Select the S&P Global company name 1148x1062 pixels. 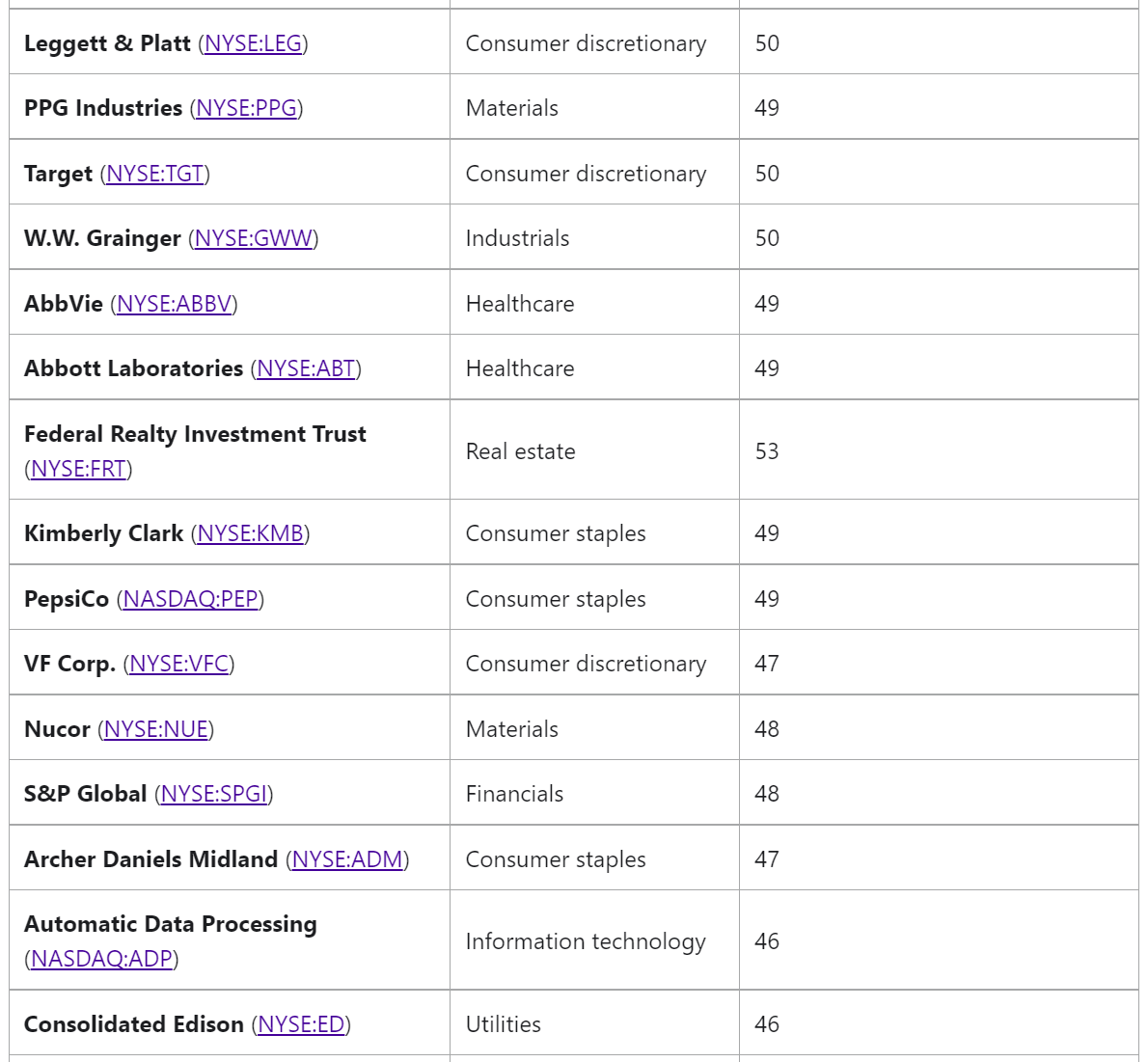[x=86, y=794]
